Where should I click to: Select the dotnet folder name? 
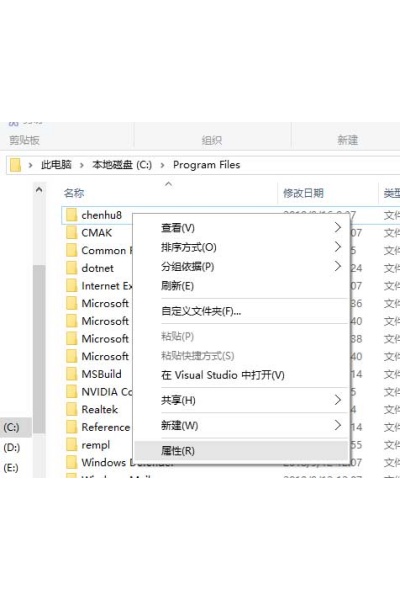pos(97,268)
